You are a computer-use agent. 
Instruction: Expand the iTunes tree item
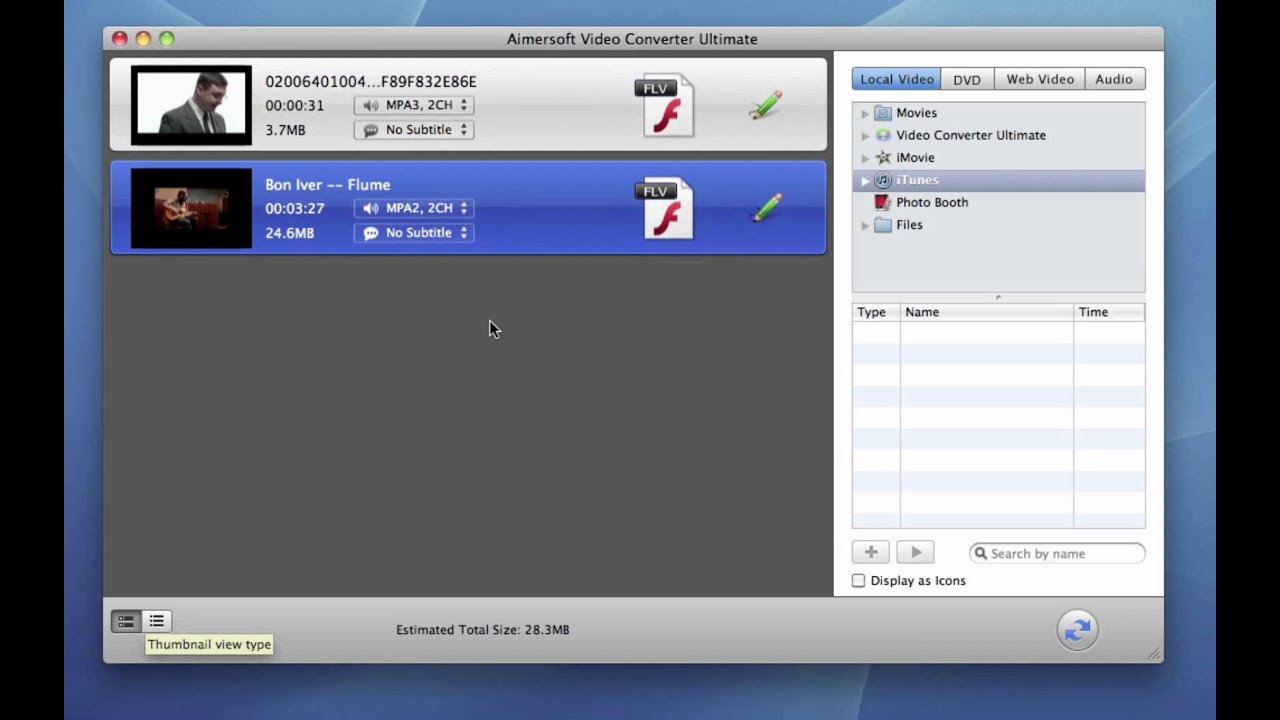click(865, 180)
